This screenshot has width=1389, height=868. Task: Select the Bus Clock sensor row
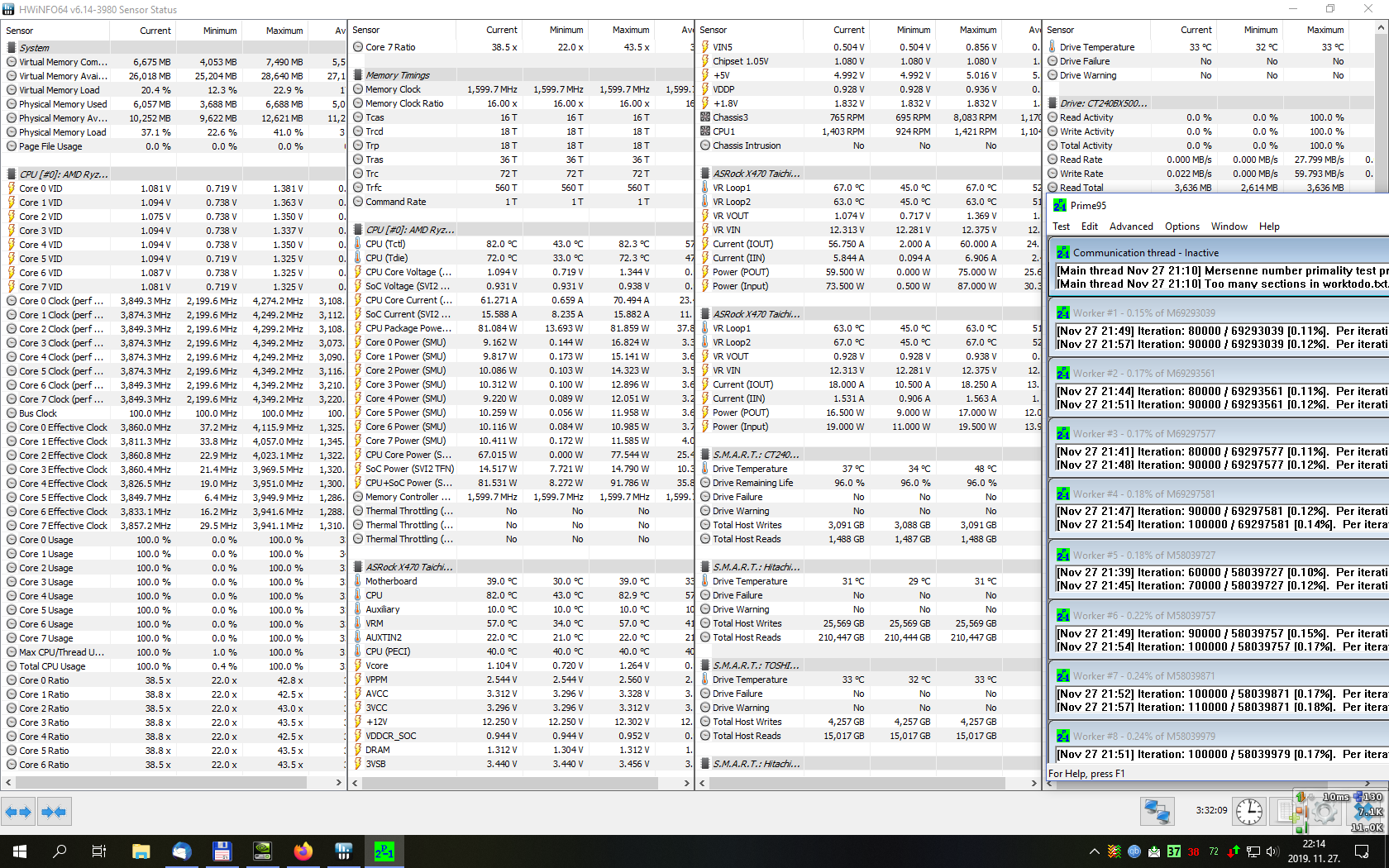pyautogui.click(x=174, y=413)
